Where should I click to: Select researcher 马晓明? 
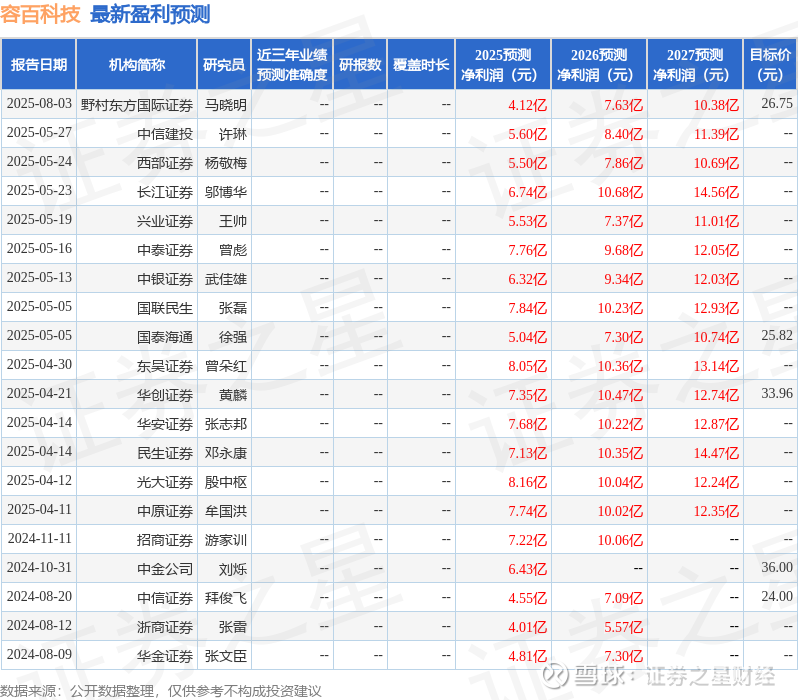pos(226,105)
